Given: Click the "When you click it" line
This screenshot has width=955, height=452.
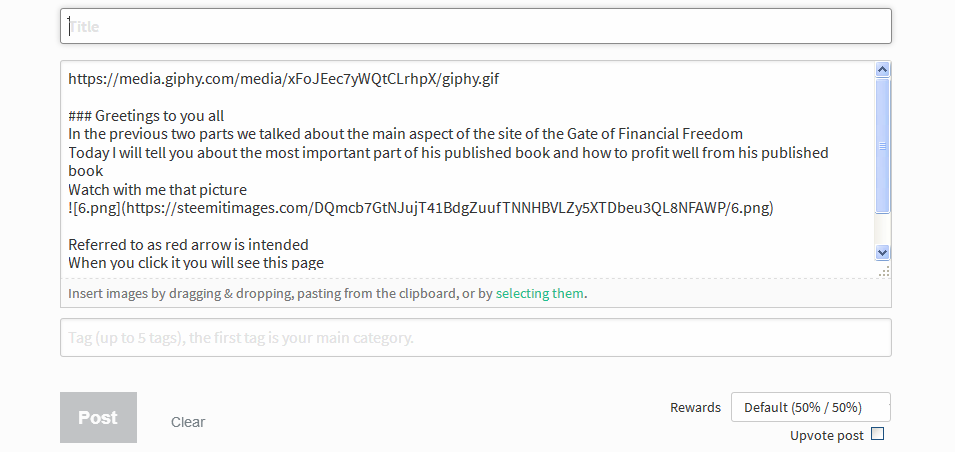Looking at the screenshot, I should pos(196,263).
